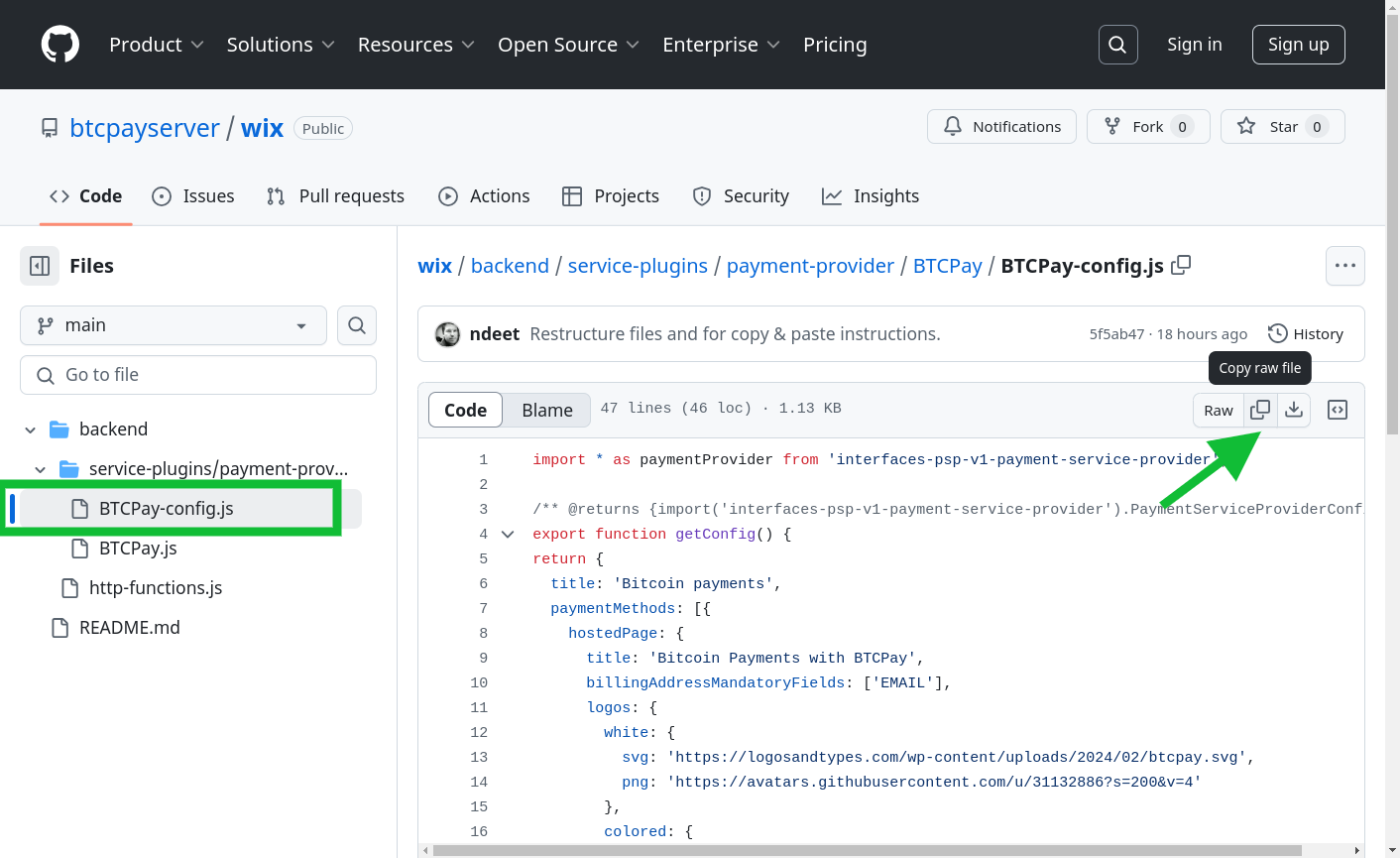
Task: Open the global search magnifier icon
Action: pos(1117,44)
